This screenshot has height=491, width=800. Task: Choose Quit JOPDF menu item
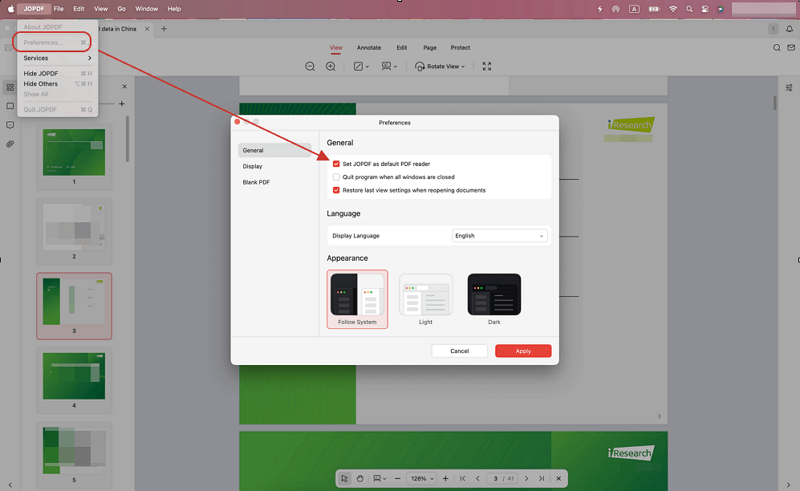57,110
